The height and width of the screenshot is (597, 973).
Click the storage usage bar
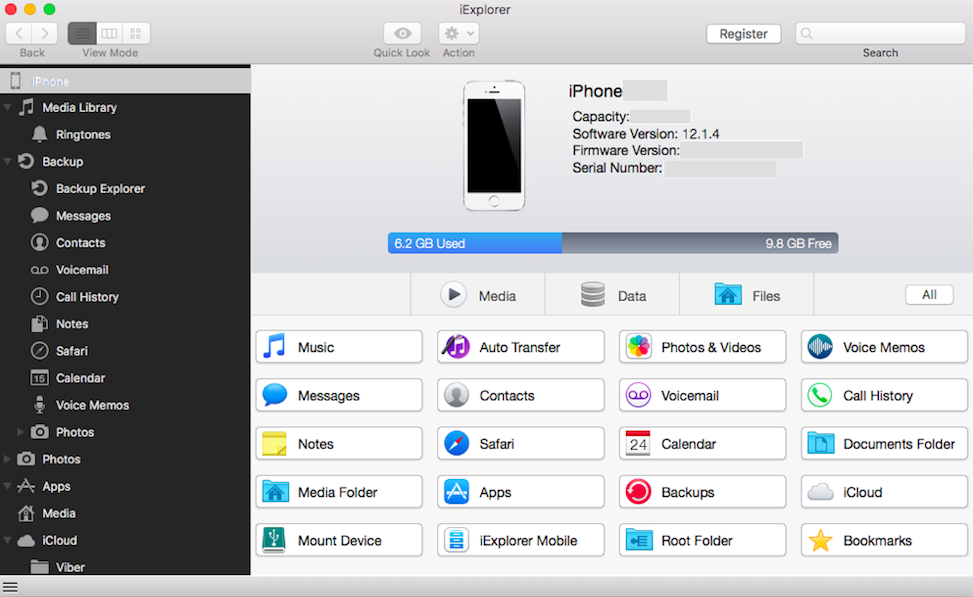pyautogui.click(x=613, y=243)
